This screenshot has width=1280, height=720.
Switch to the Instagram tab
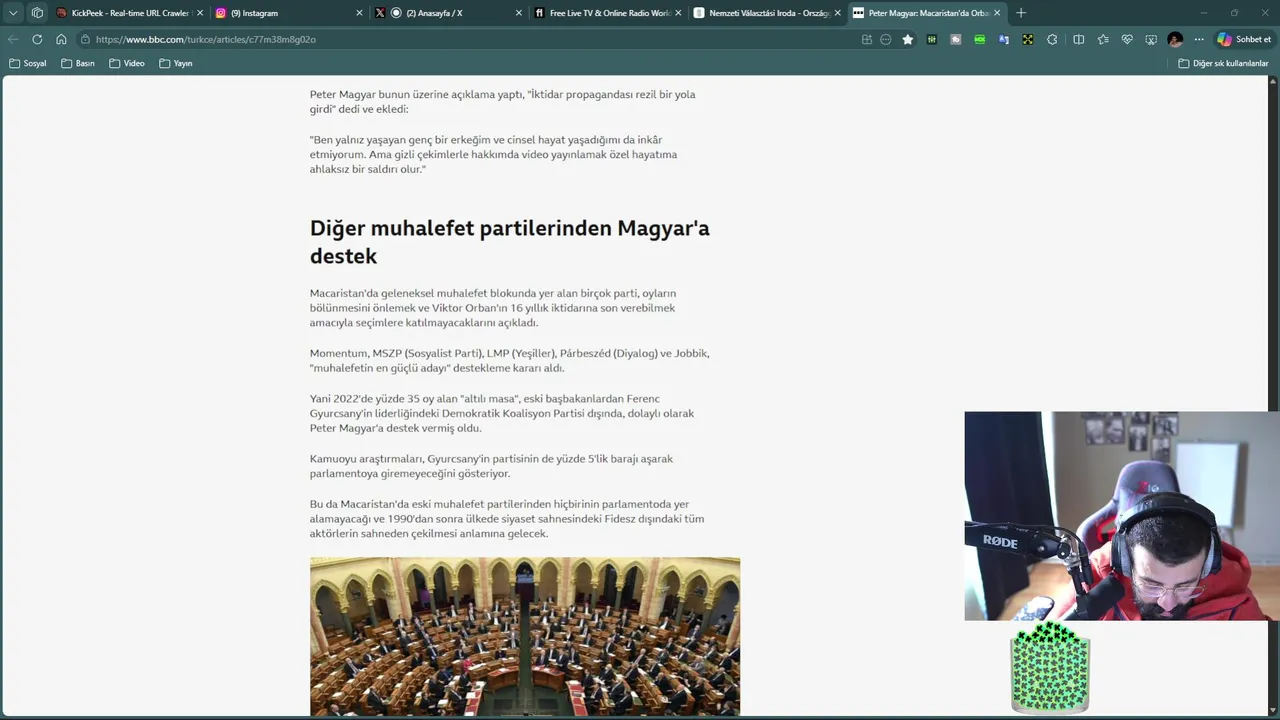[x=288, y=13]
